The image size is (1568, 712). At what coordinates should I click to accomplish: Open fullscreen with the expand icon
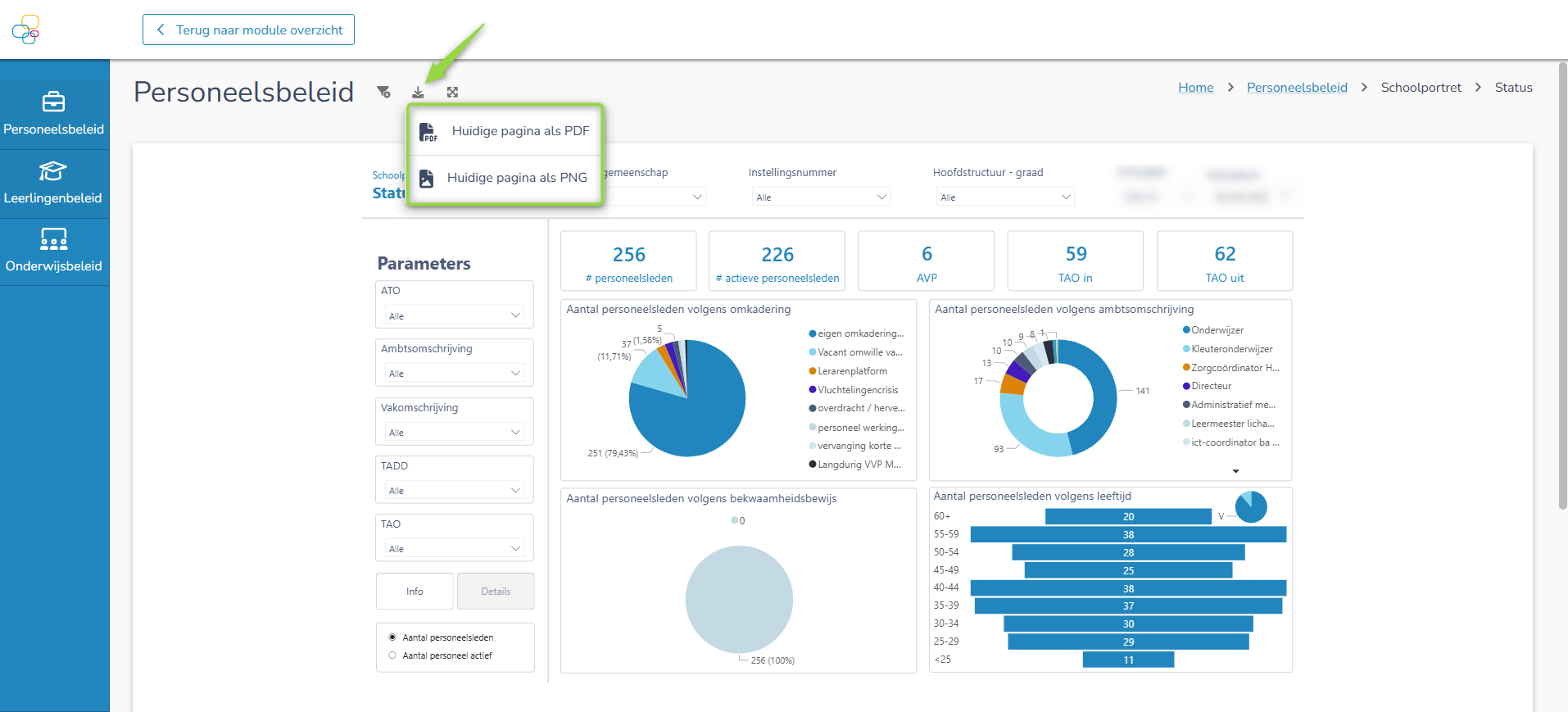click(x=452, y=93)
